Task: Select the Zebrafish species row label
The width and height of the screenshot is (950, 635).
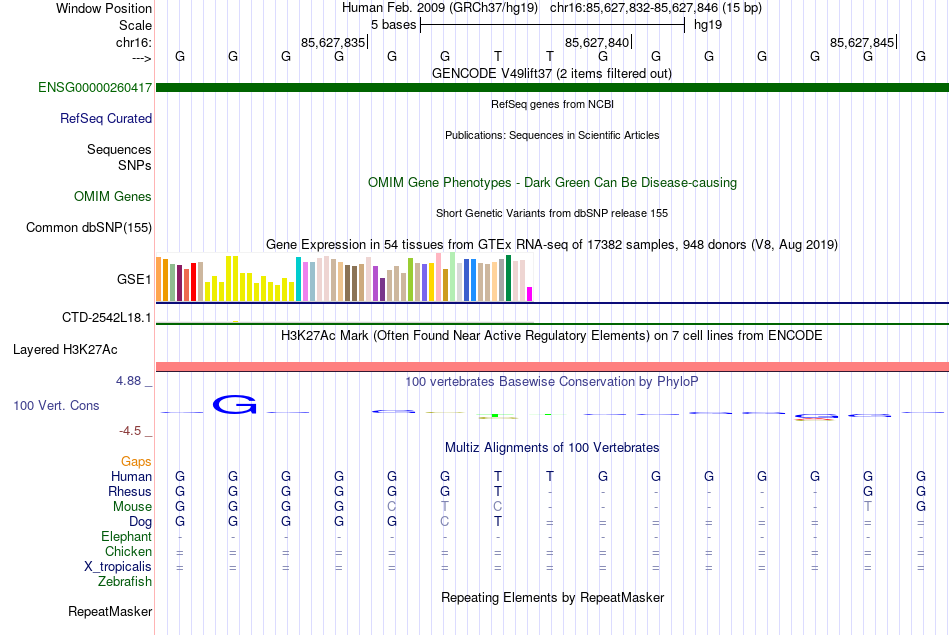Action: (x=124, y=581)
